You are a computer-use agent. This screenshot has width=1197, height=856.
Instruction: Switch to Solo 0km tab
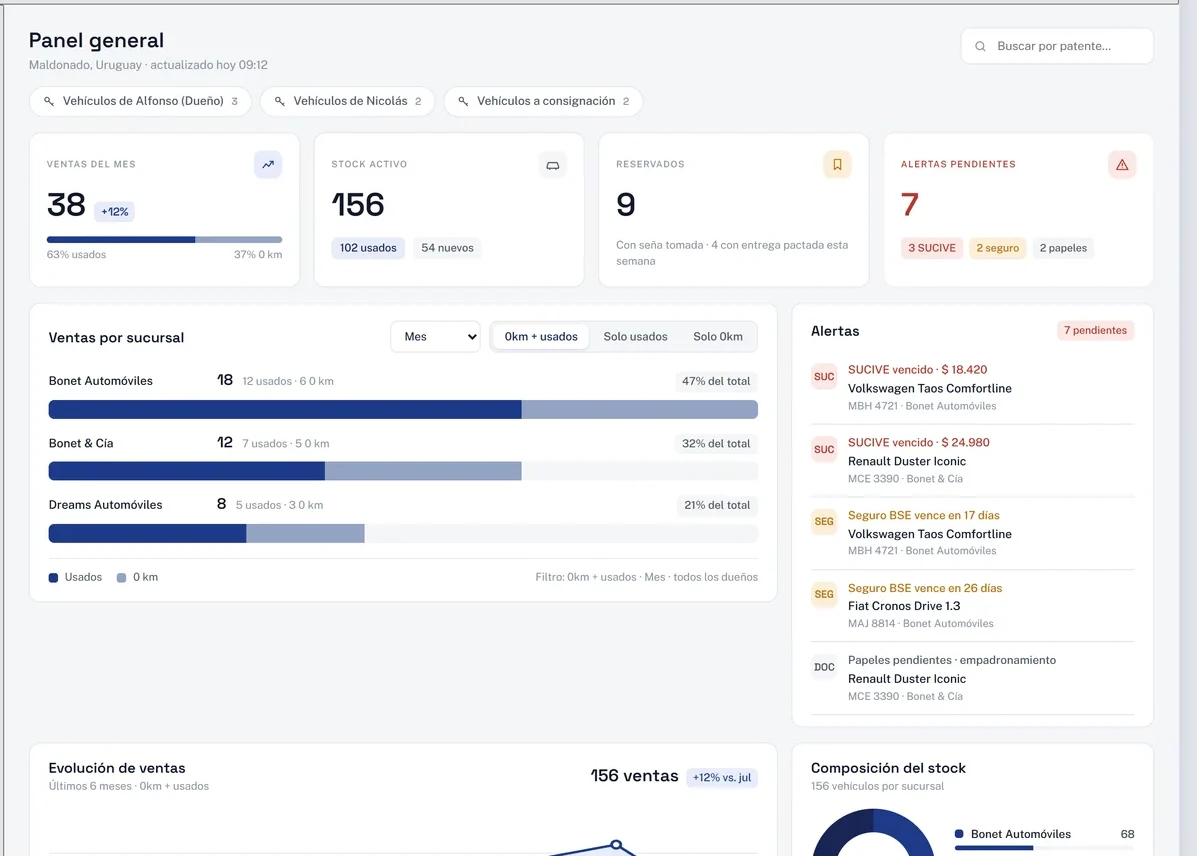718,337
